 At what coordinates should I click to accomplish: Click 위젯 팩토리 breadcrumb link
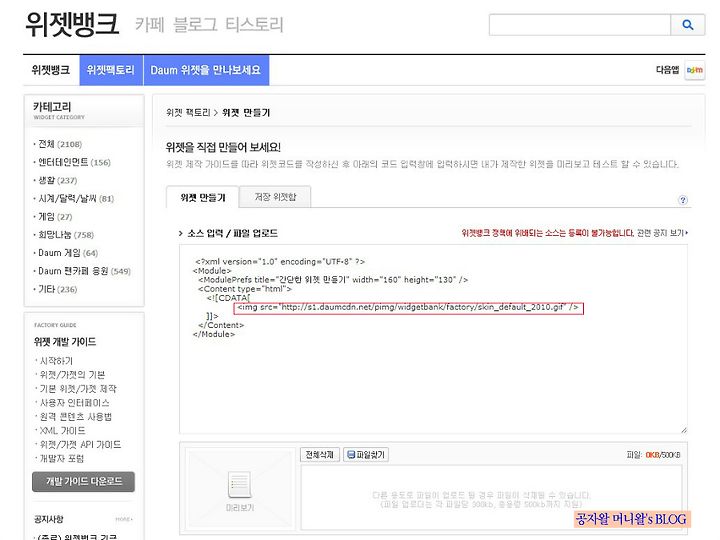click(188, 112)
